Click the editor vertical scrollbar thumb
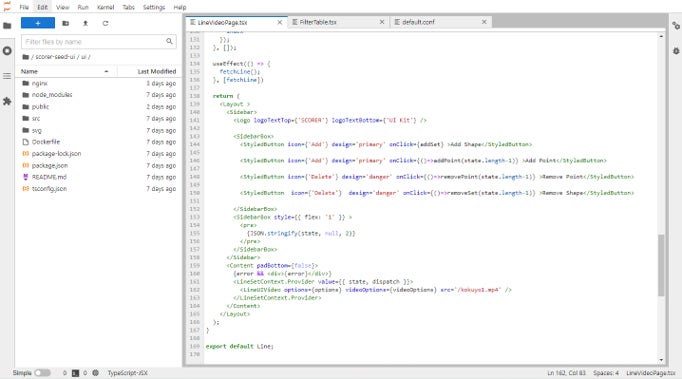 coord(661,265)
